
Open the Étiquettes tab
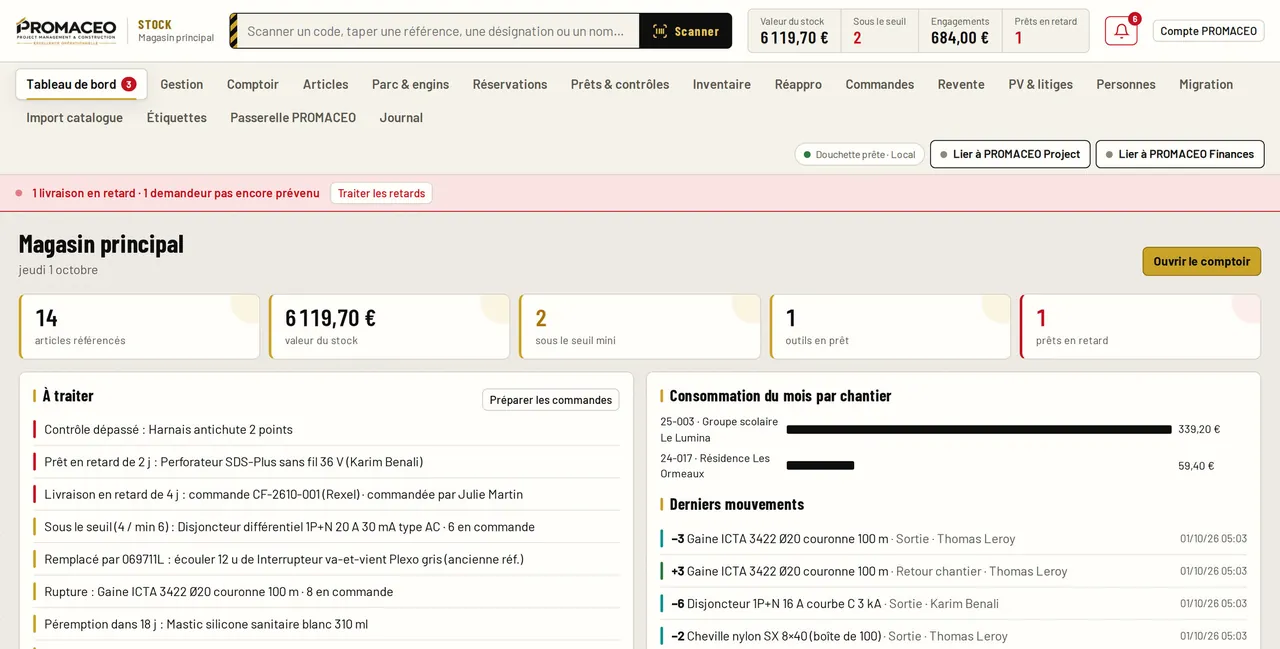pos(177,117)
